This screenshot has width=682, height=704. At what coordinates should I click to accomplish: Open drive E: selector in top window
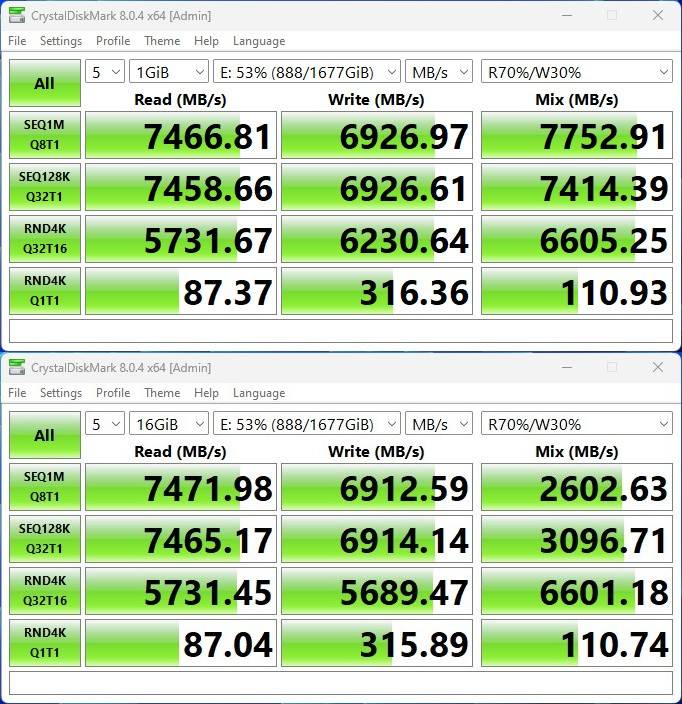pyautogui.click(x=307, y=72)
